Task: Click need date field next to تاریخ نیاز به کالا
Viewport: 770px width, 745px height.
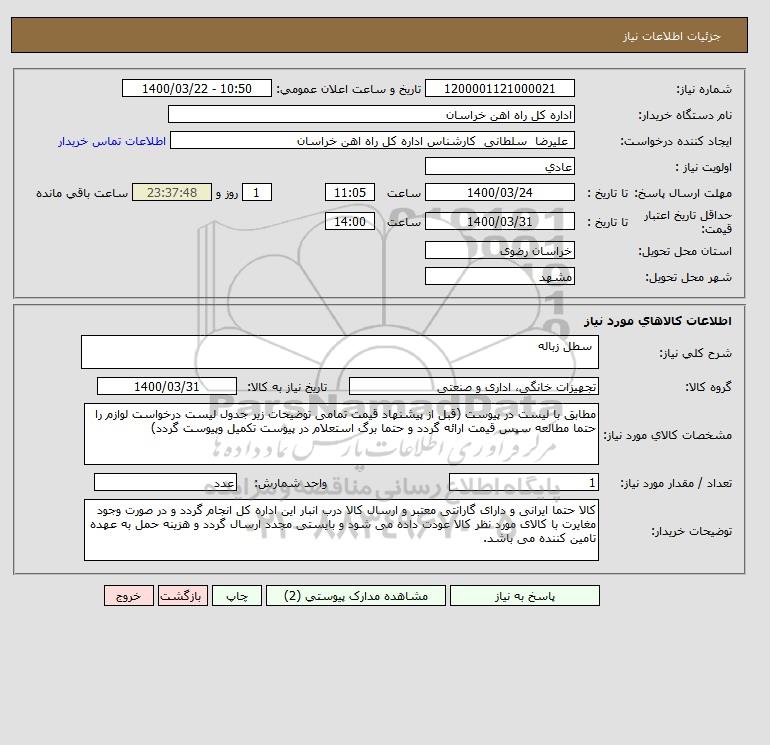Action: click(167, 386)
